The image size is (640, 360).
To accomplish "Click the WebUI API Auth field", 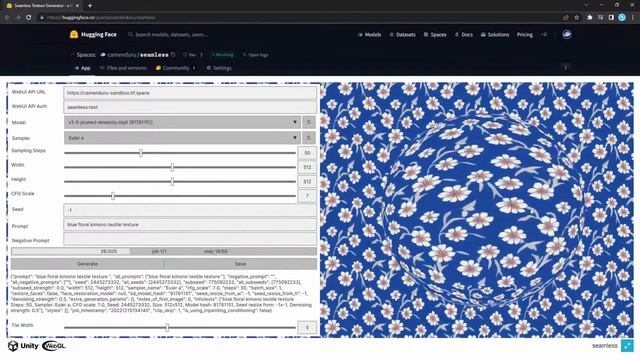I will tap(190, 107).
